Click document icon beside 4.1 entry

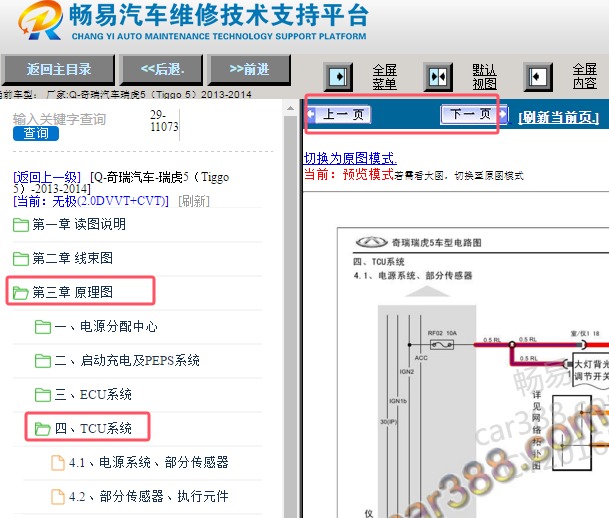[58, 462]
